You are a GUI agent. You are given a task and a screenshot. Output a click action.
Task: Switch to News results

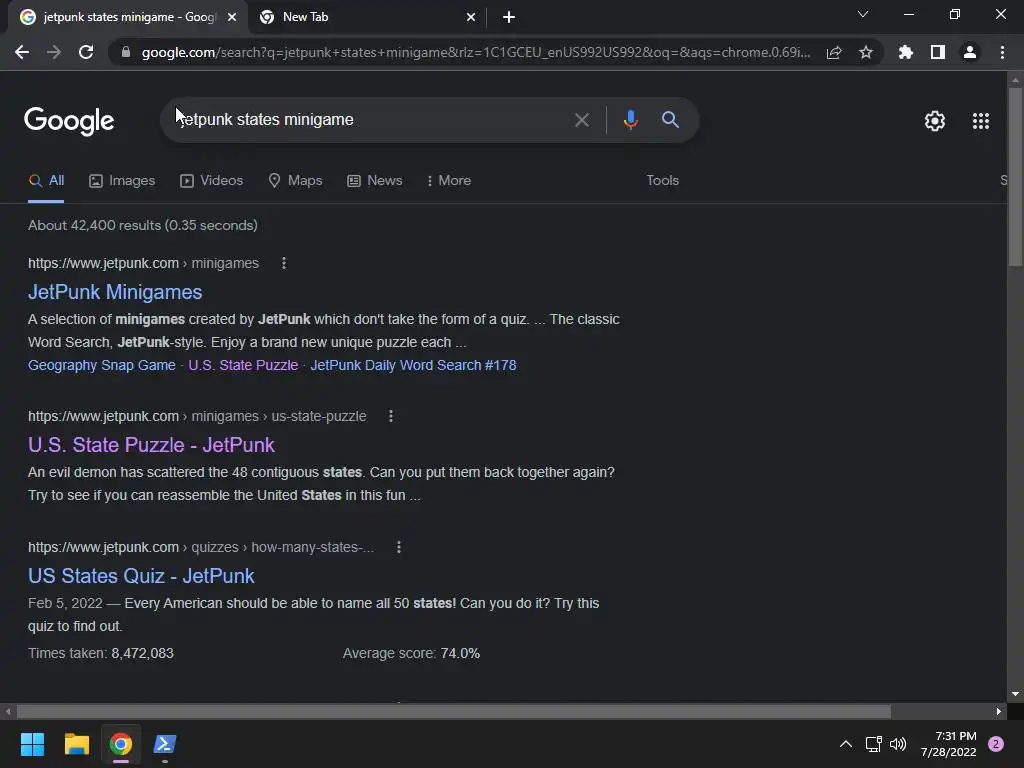(374, 180)
